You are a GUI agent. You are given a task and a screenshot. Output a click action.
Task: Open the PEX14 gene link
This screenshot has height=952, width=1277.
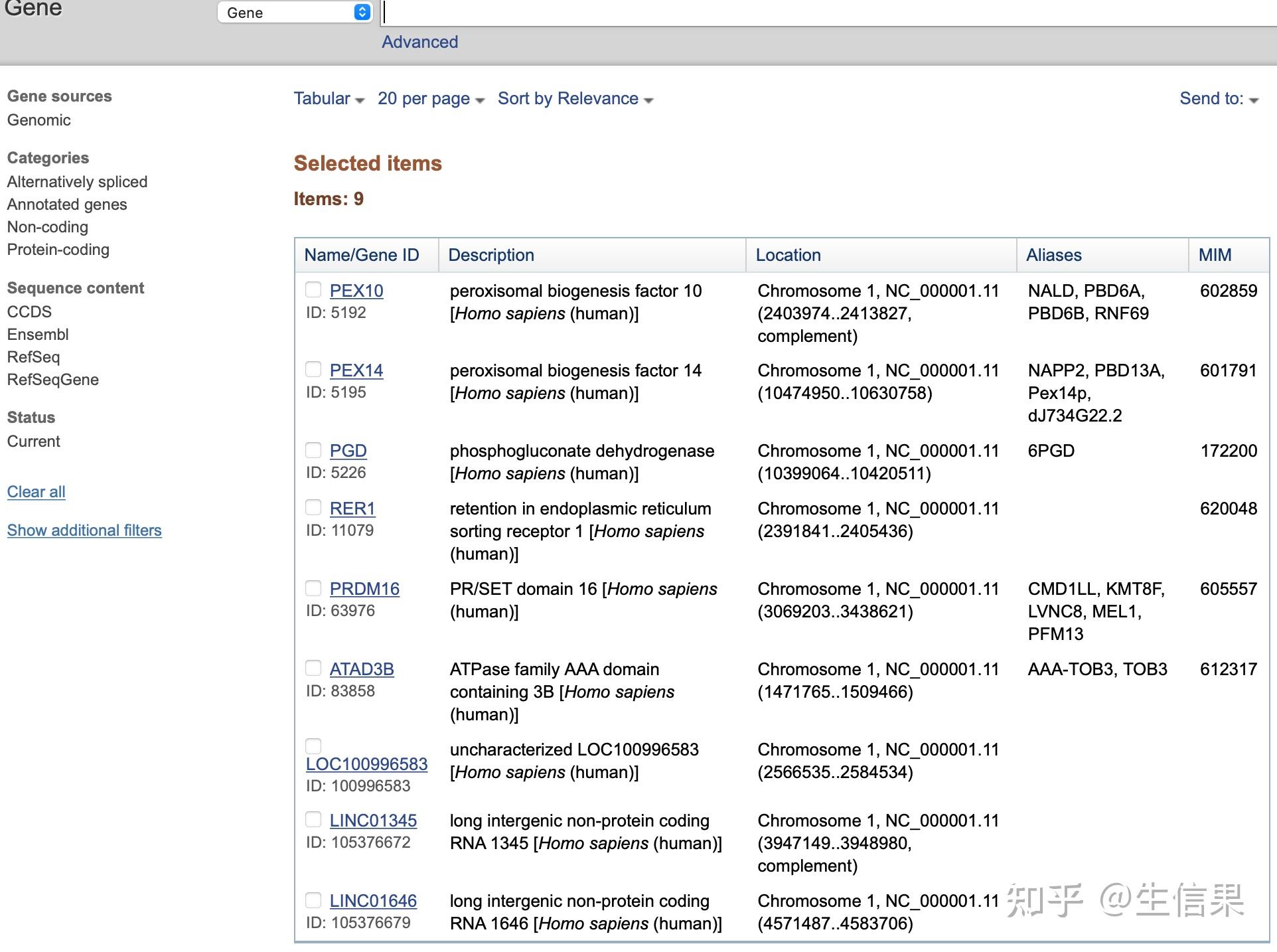[x=356, y=370]
